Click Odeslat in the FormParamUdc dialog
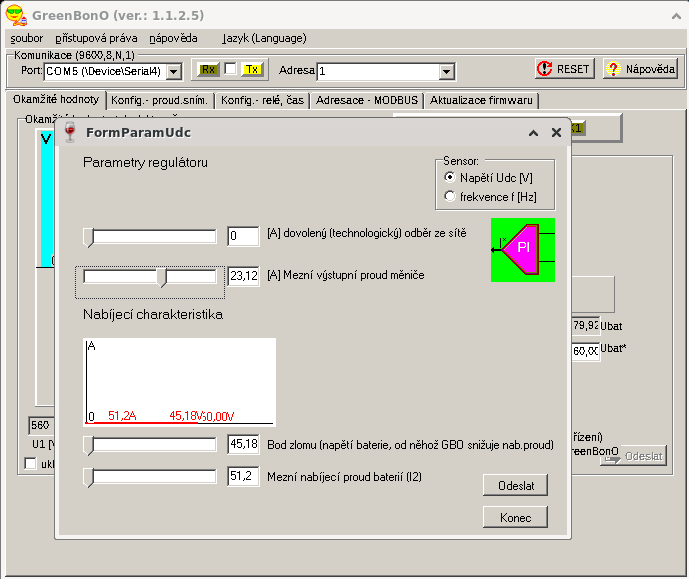The height and width of the screenshot is (579, 689). point(515,485)
